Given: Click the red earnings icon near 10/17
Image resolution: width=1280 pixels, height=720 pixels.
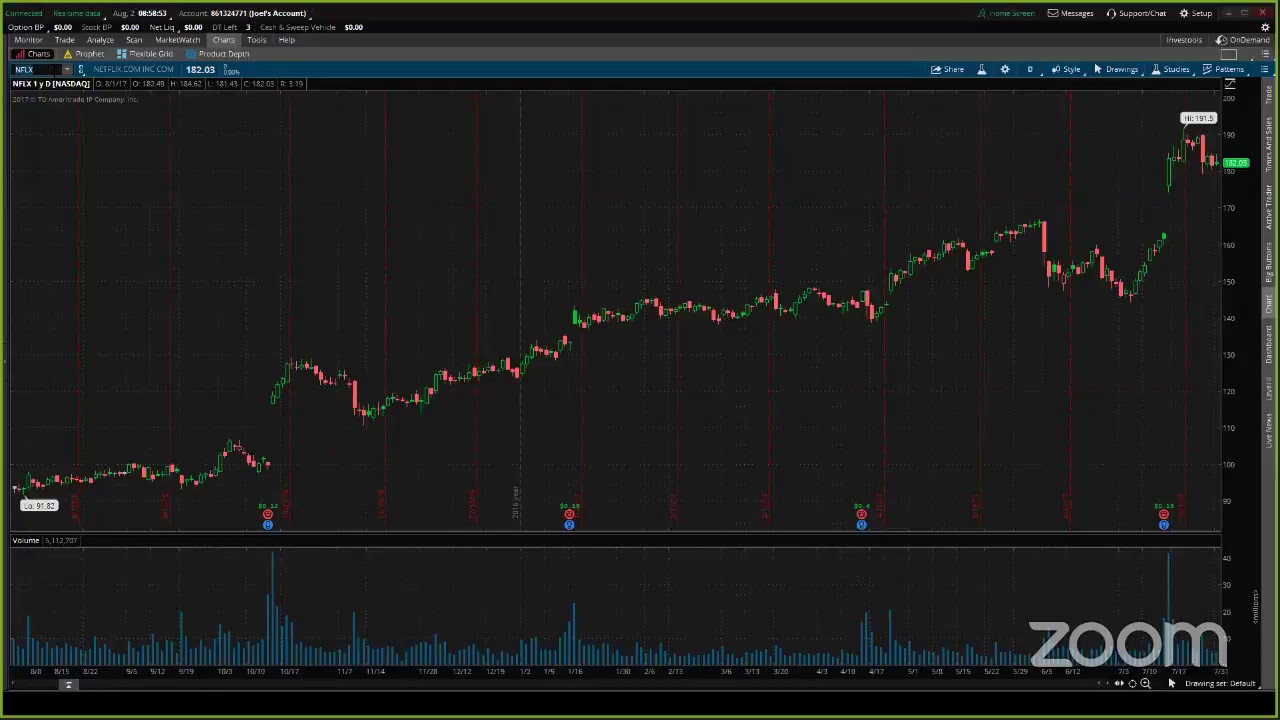Looking at the screenshot, I should [267, 514].
